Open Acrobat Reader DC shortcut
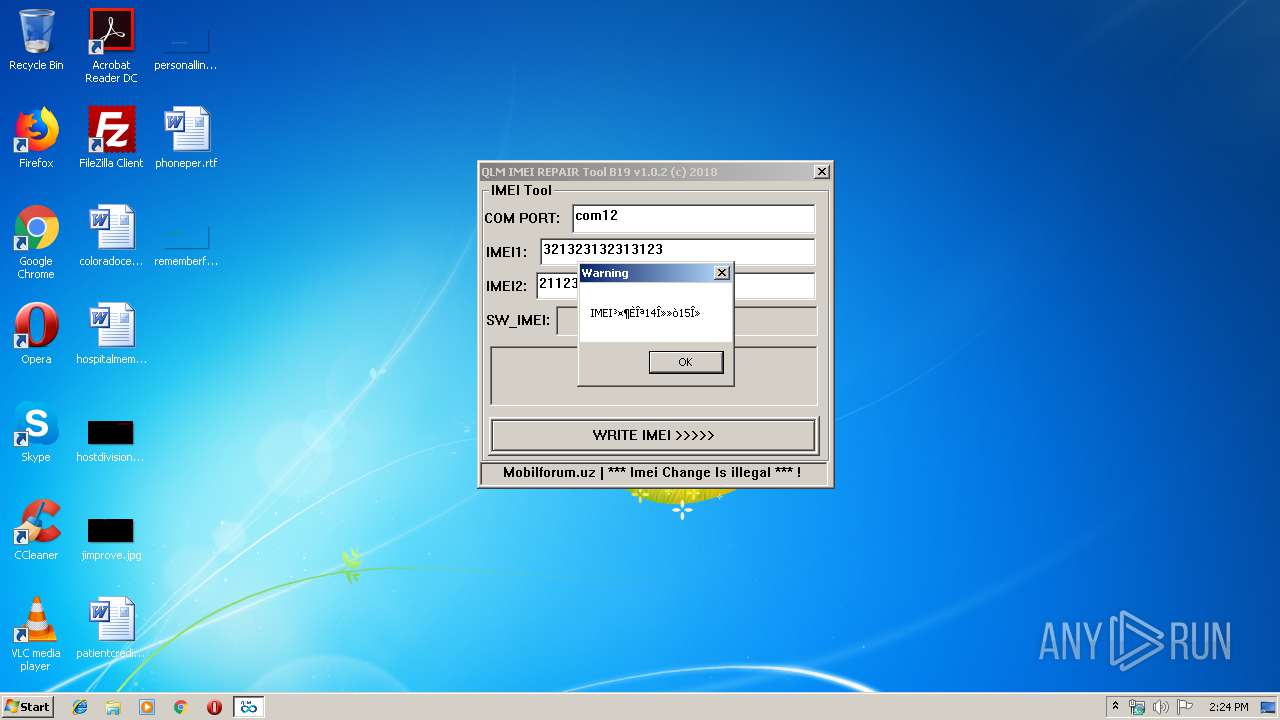The width and height of the screenshot is (1280, 720). coord(111,46)
